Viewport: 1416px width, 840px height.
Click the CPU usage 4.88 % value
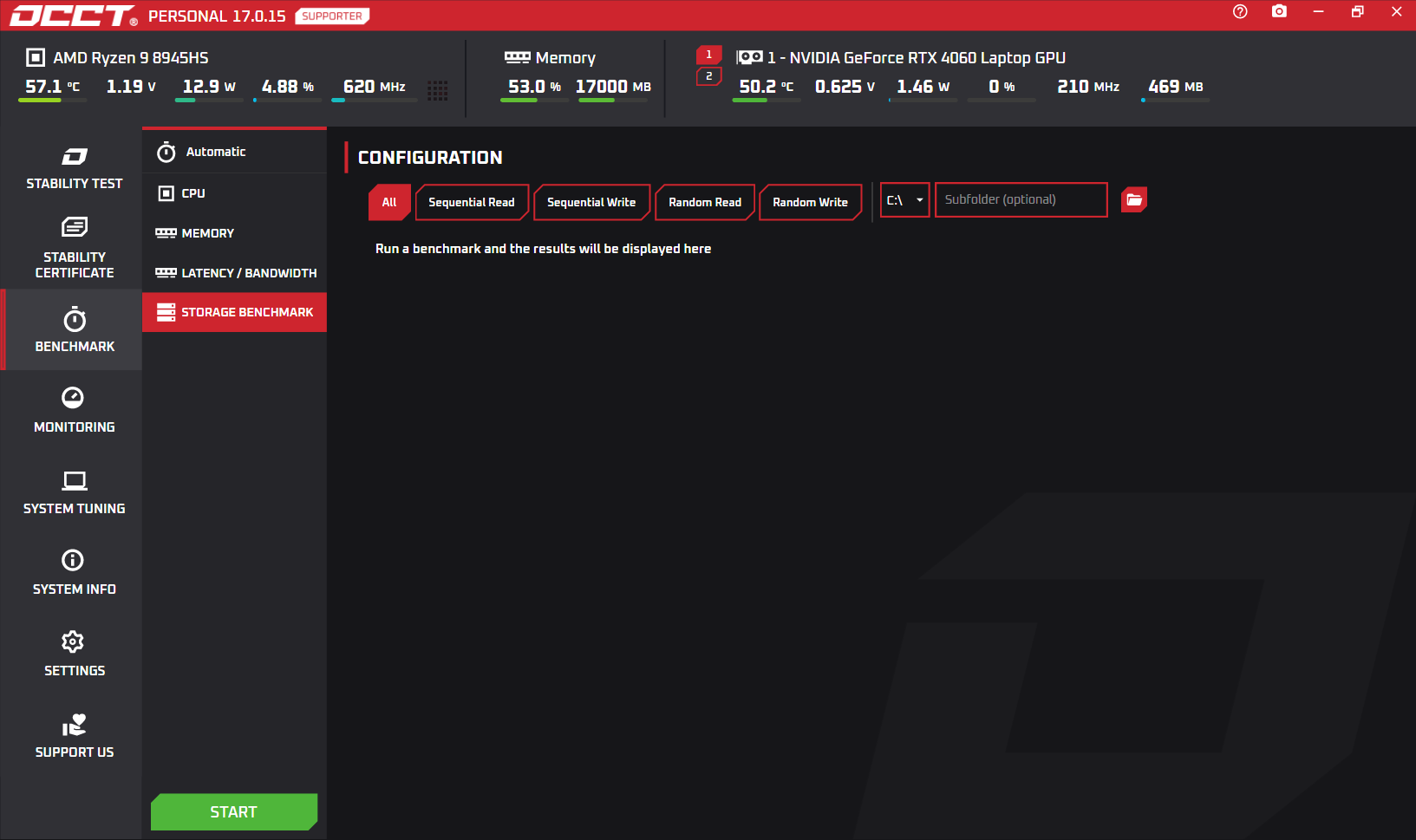(x=288, y=87)
